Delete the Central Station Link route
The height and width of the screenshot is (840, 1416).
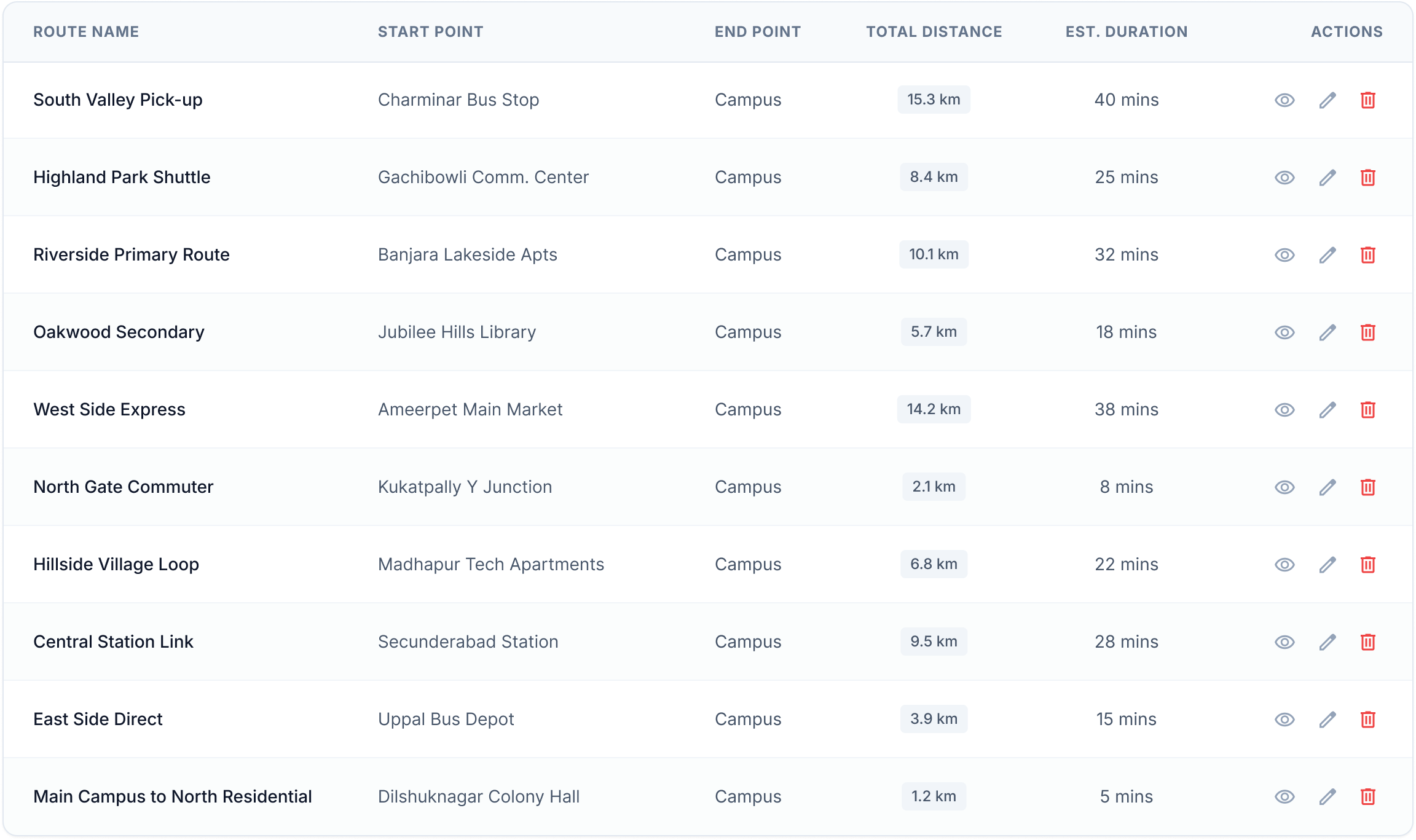tap(1369, 642)
